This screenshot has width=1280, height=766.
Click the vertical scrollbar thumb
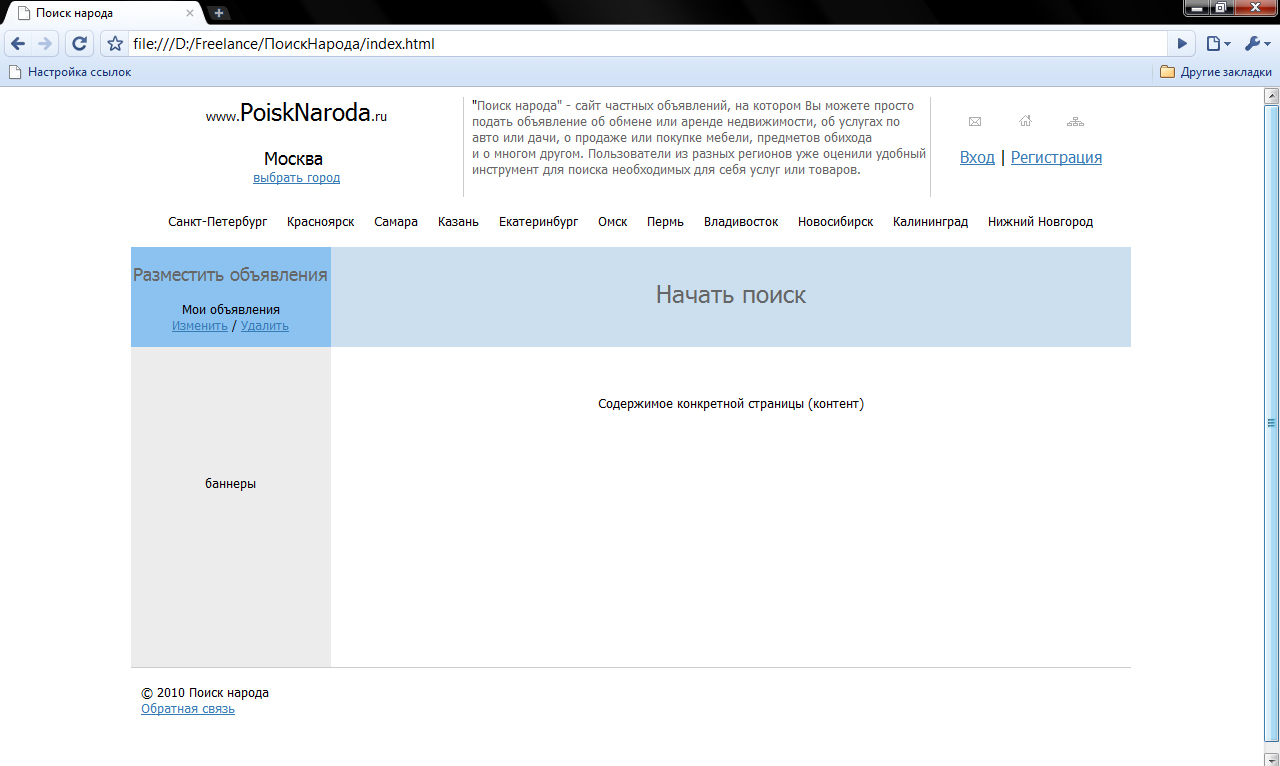click(x=1272, y=423)
